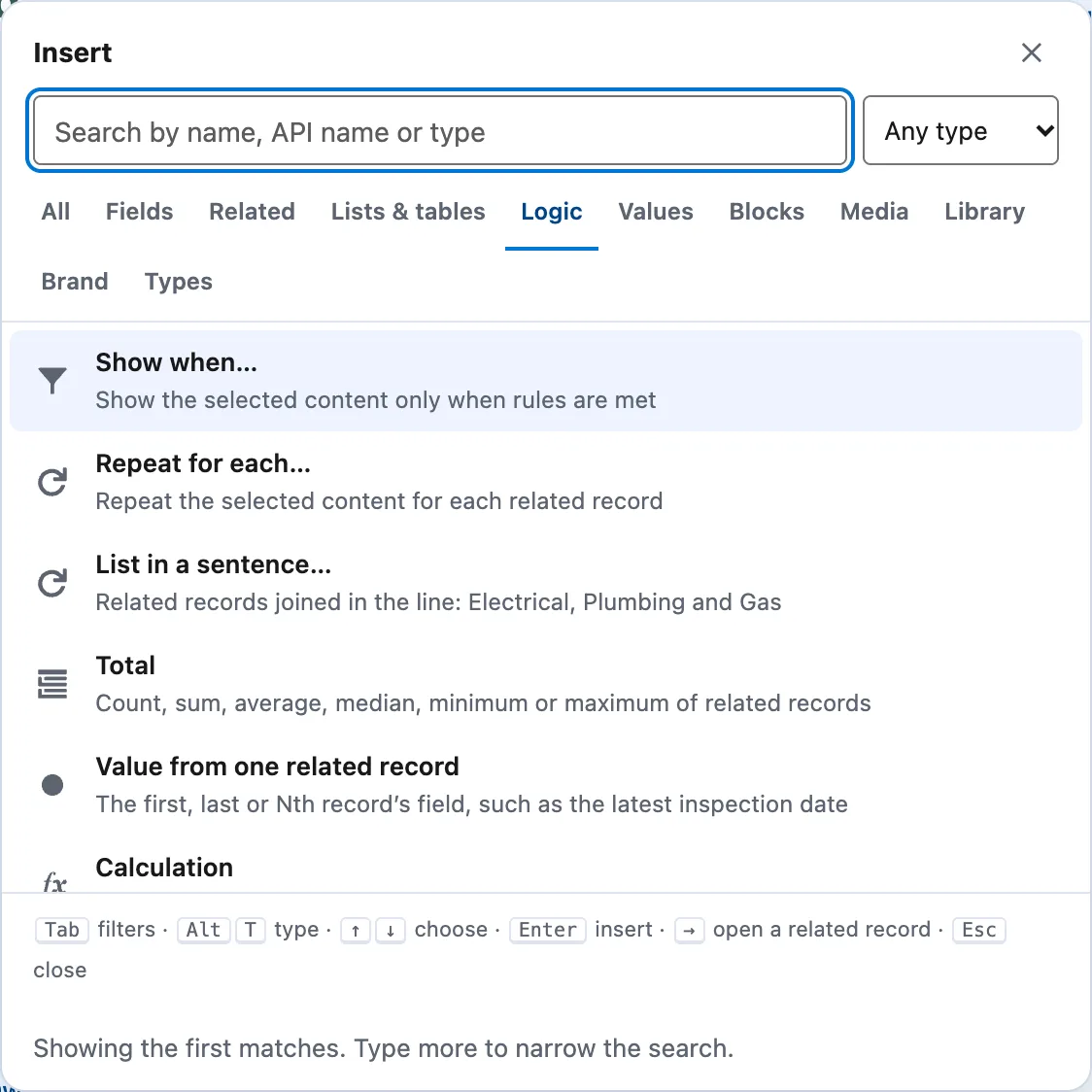1092x1092 pixels.
Task: Click the Total list icon
Action: (52, 684)
